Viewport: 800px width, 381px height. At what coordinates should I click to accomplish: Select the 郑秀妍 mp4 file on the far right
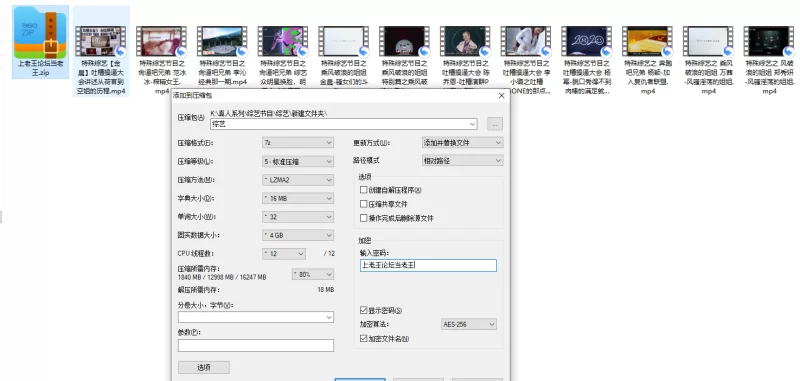coord(768,41)
